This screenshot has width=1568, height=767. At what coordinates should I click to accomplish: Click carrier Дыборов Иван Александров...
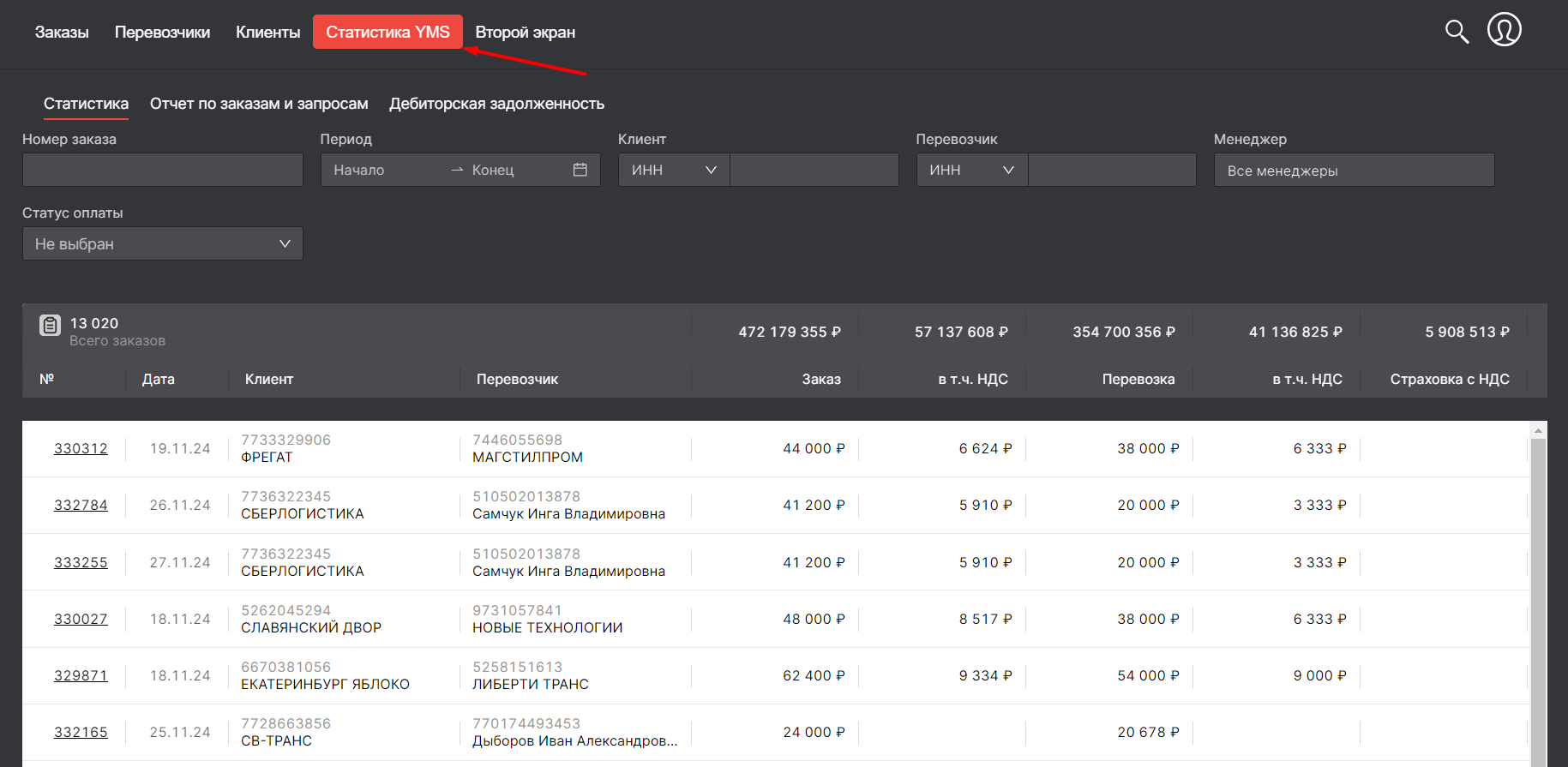[574, 741]
